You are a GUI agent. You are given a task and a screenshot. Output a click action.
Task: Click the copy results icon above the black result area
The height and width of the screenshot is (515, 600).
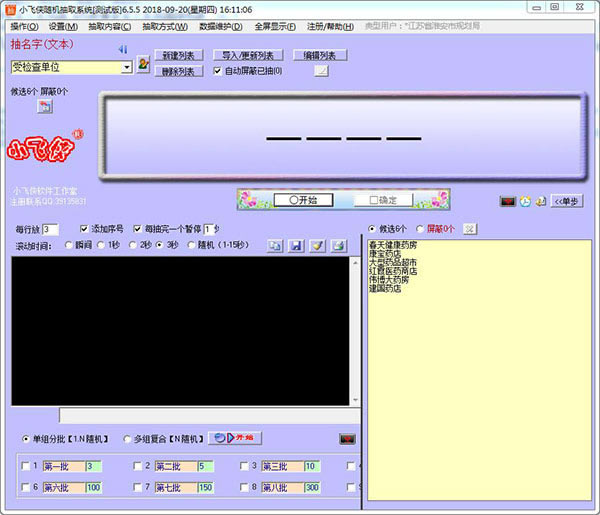(x=275, y=246)
